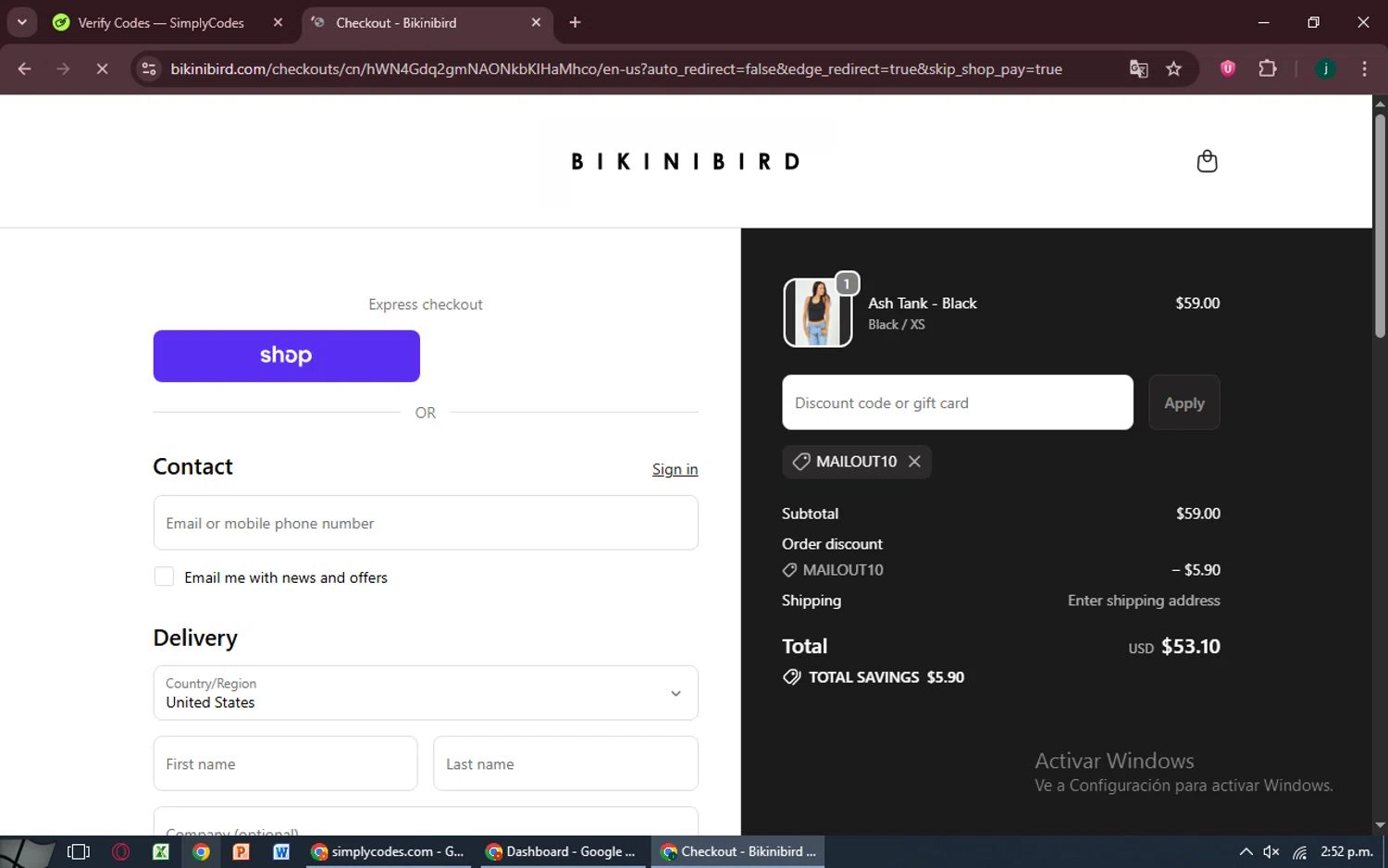Open the tab search dropdown arrow
The image size is (1388, 868).
21,22
